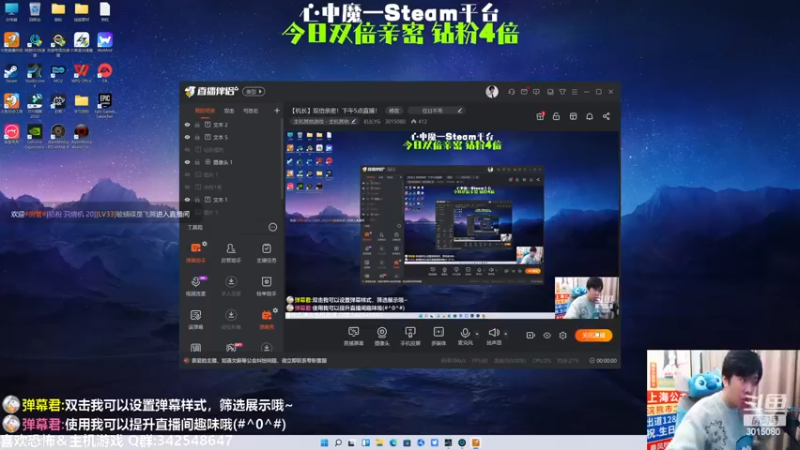Expand the mode pill beside the logo
Viewport: 800px width, 450px height.
[x=254, y=92]
